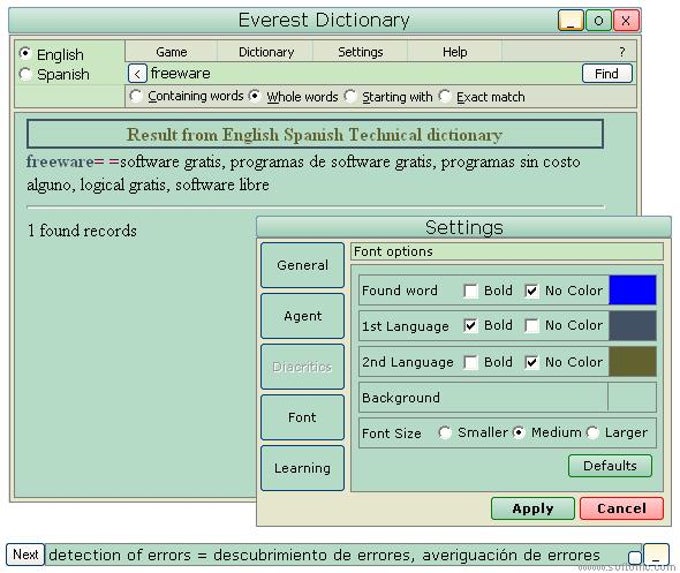Click the small square icon on the bottom bar

point(634,557)
